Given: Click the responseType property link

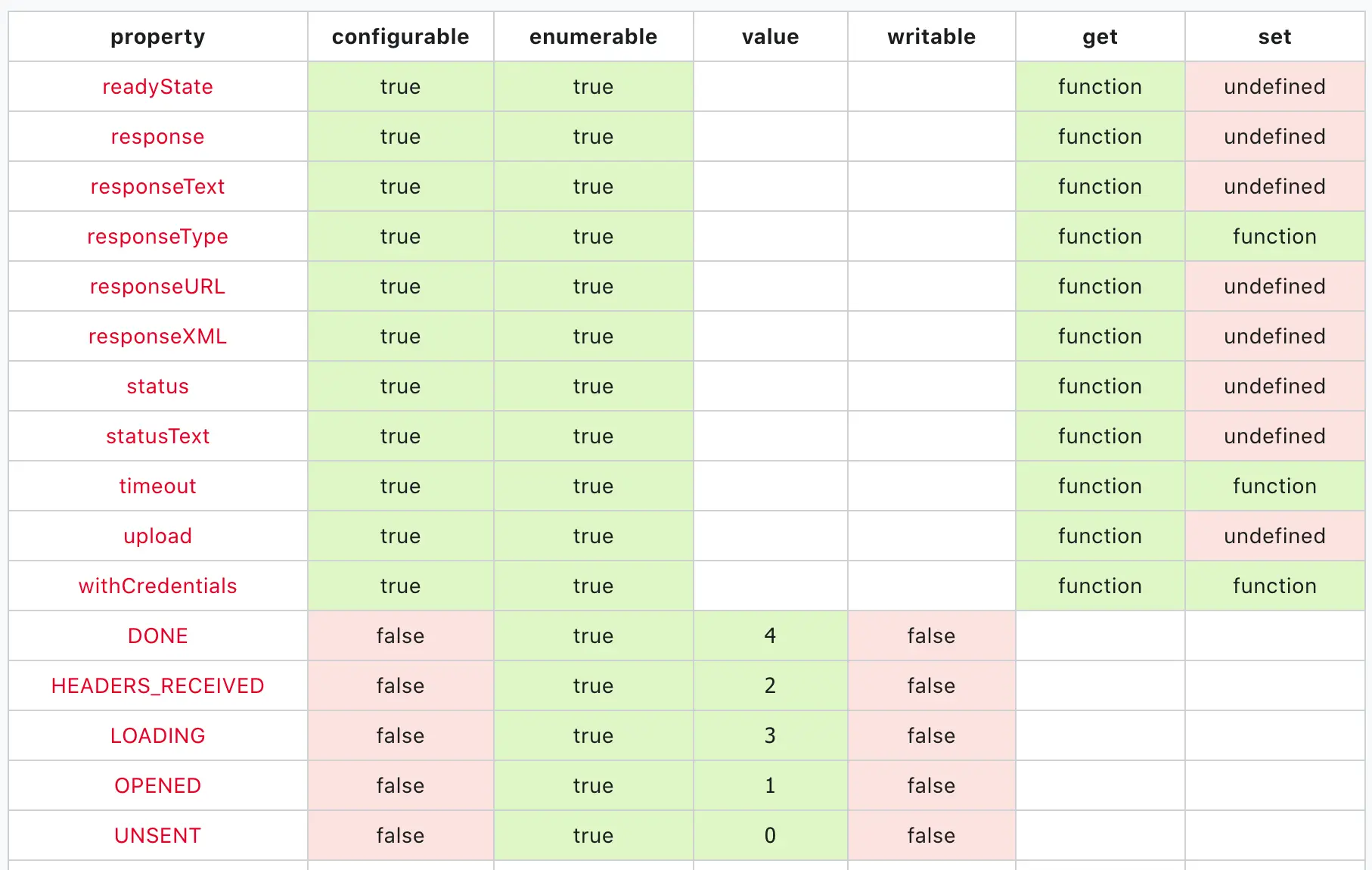Looking at the screenshot, I should (x=157, y=237).
